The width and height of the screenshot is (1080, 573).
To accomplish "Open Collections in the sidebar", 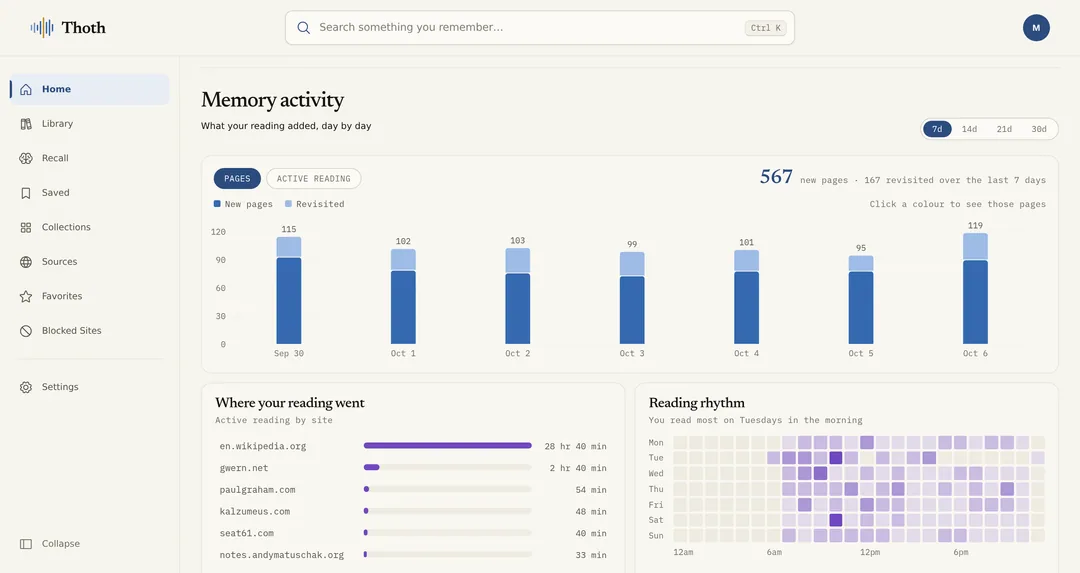I will tap(90, 227).
